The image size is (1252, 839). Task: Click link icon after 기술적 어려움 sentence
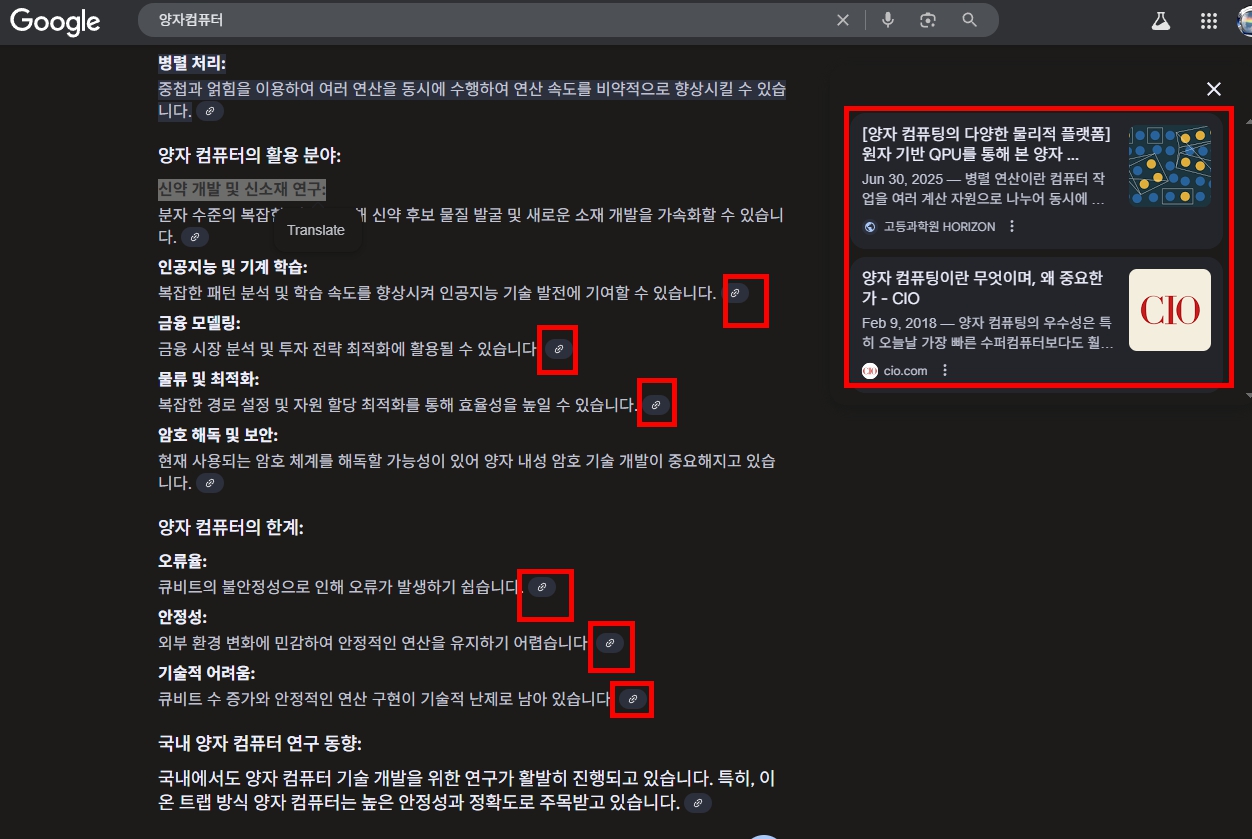pos(633,699)
